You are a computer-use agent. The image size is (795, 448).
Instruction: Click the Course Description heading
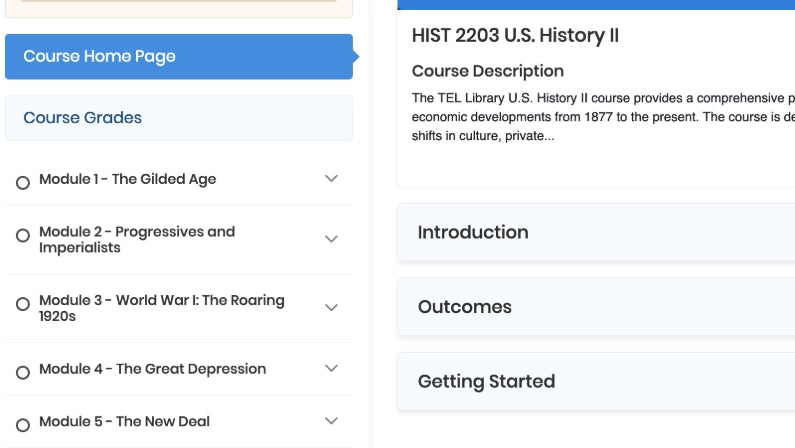(x=488, y=71)
